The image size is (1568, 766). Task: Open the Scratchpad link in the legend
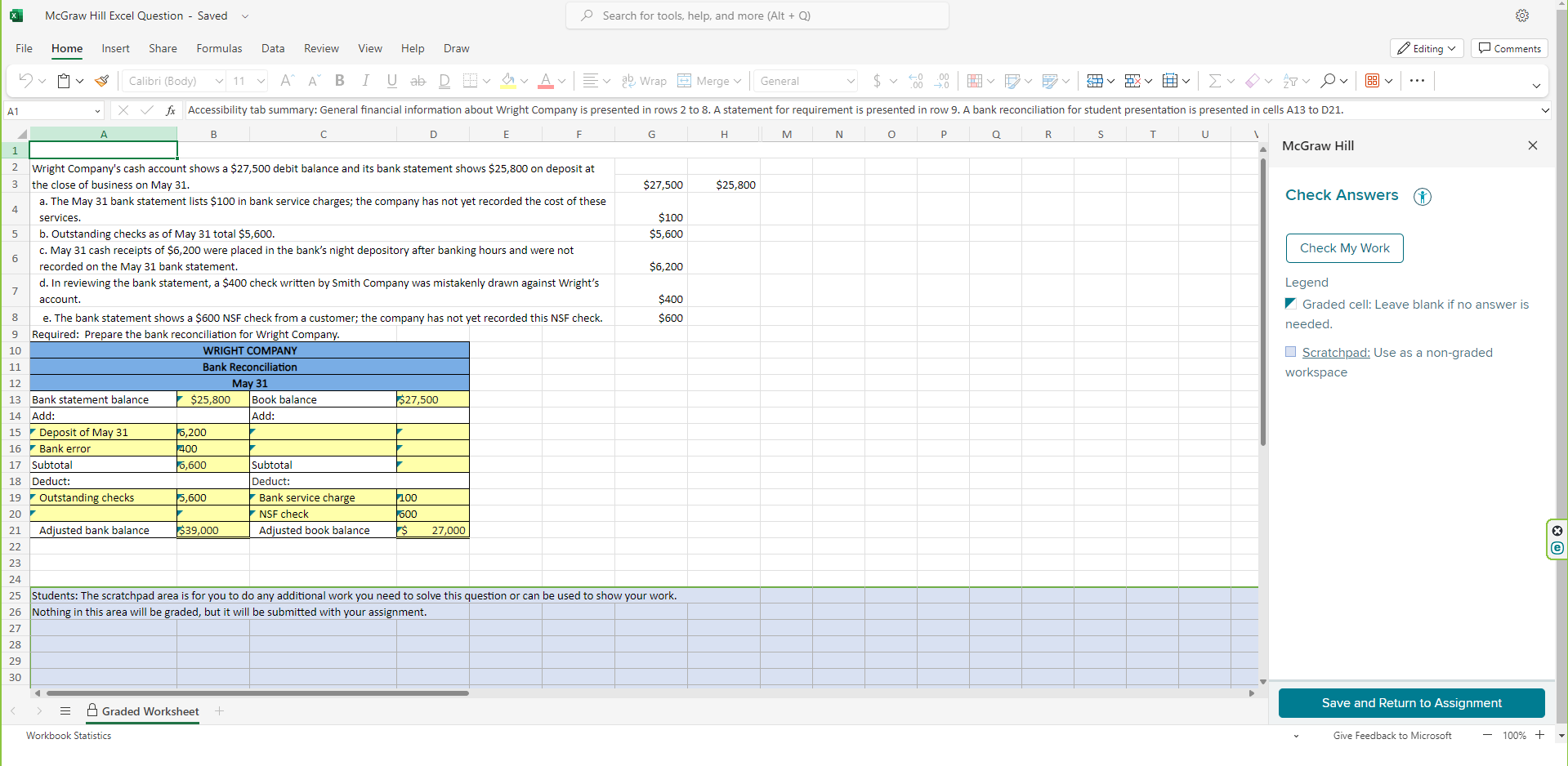[x=1336, y=352]
